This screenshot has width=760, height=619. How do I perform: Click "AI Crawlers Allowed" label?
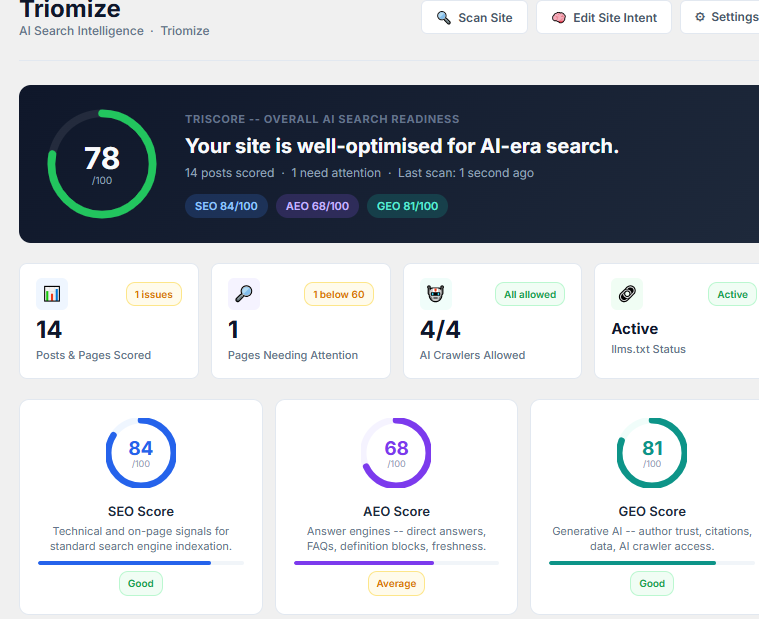click(472, 355)
